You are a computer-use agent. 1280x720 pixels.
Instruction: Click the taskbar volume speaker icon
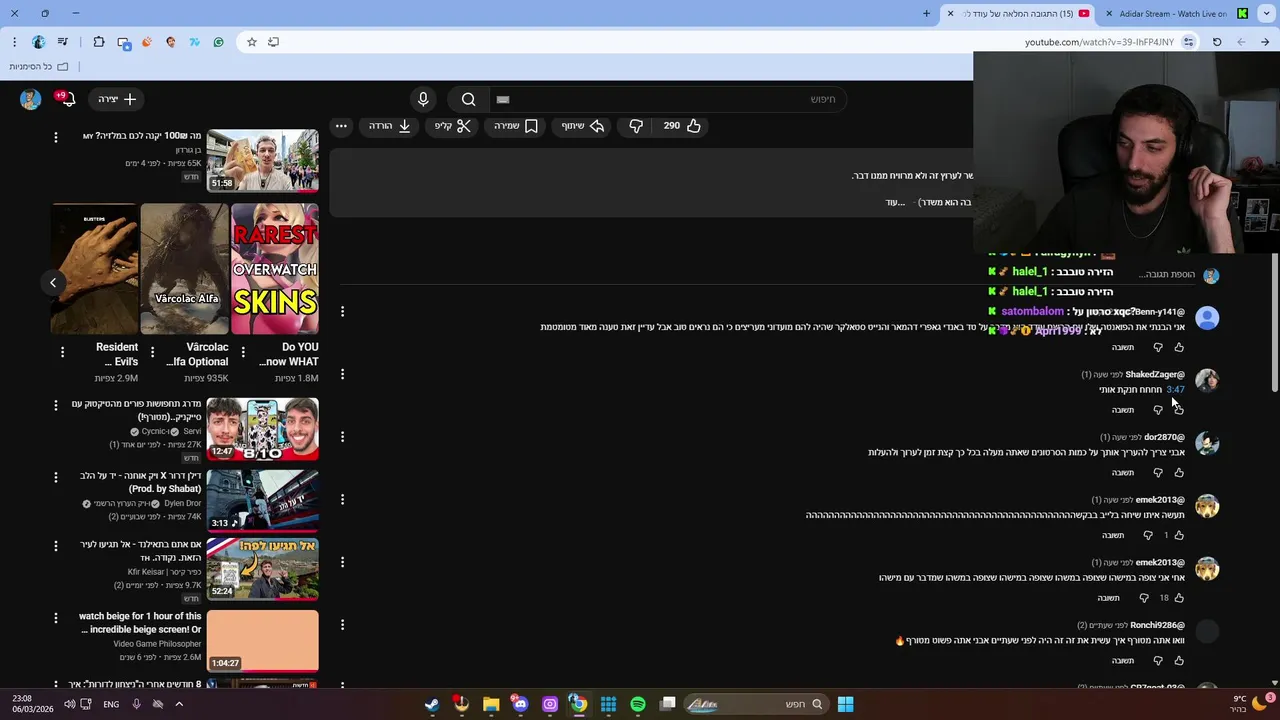point(69,704)
